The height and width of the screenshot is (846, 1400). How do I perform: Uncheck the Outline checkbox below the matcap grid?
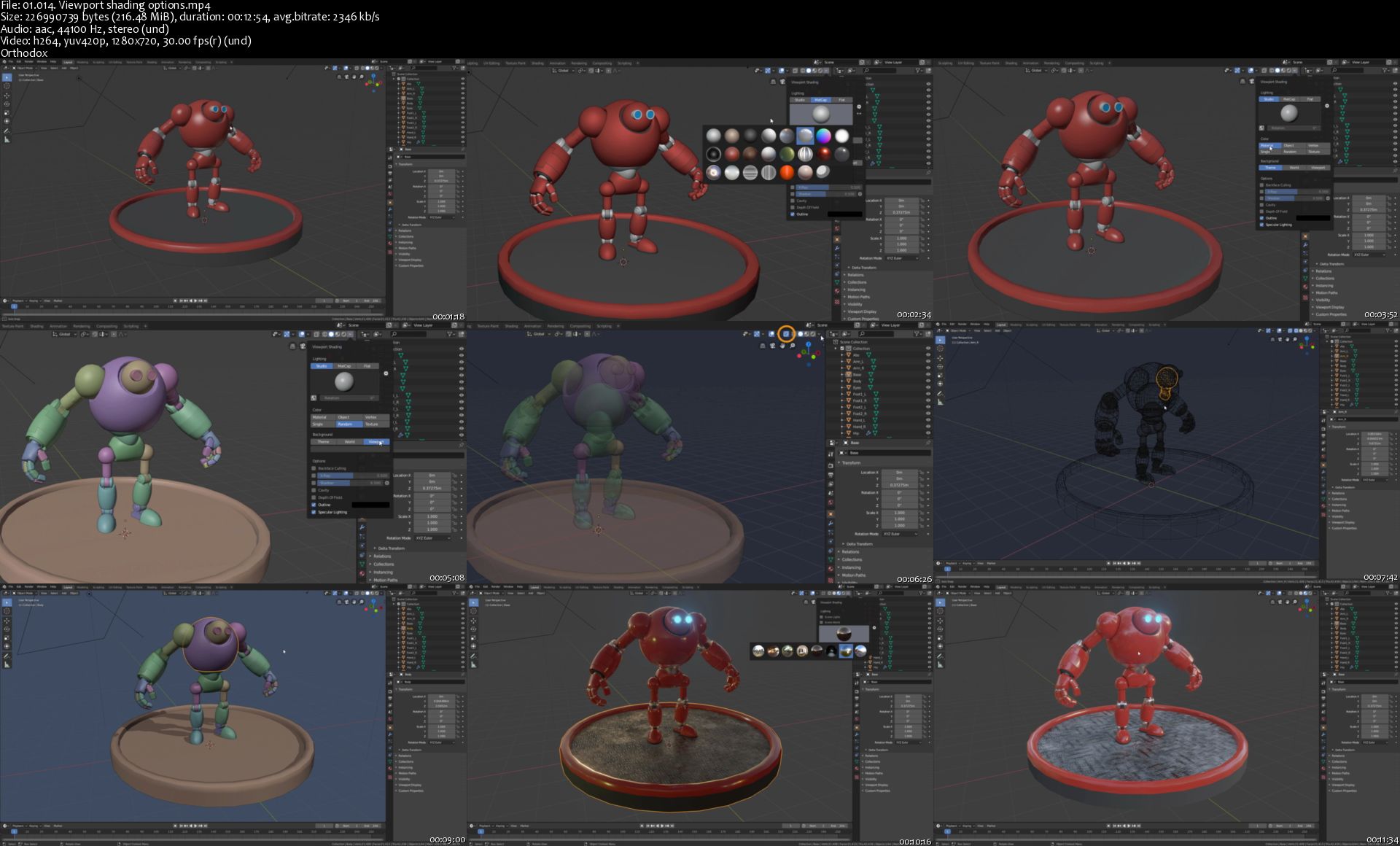coord(793,214)
